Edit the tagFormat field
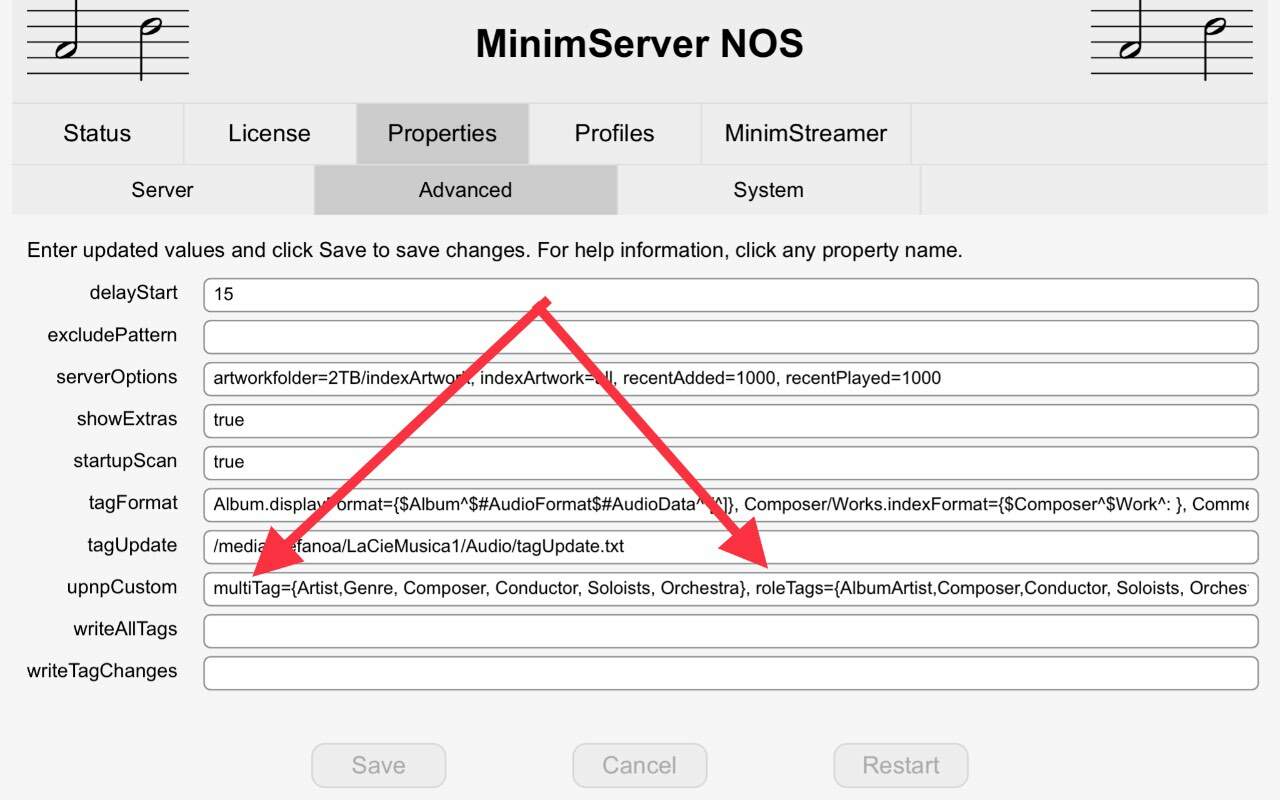 [x=730, y=505]
